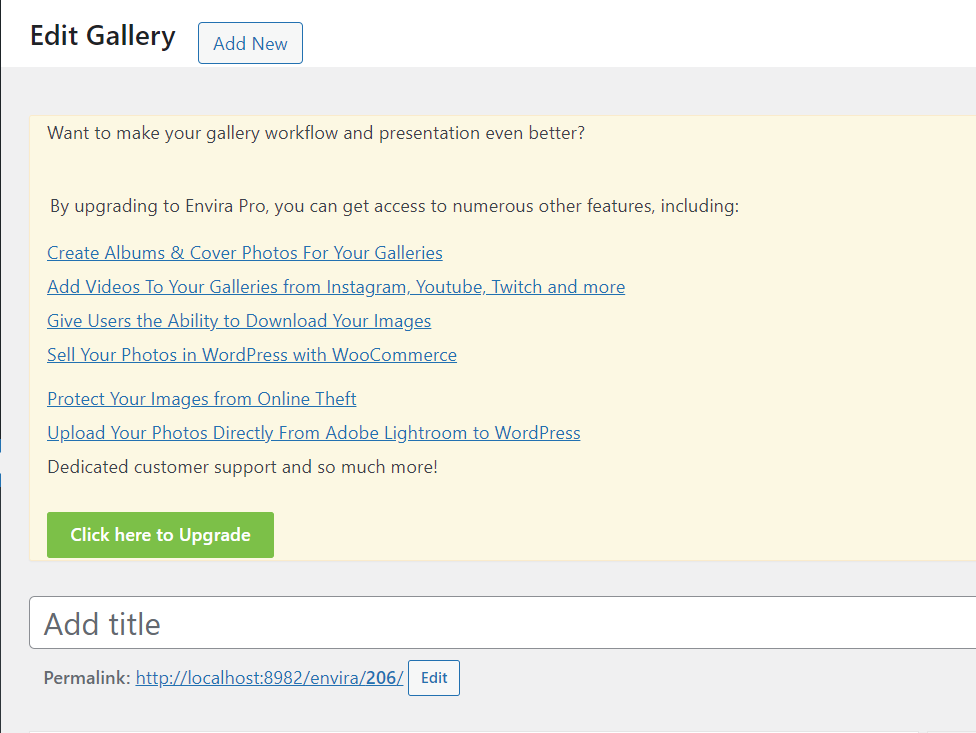
Task: Follow Upload Photos From Adobe Lightroom link
Action: (x=314, y=433)
